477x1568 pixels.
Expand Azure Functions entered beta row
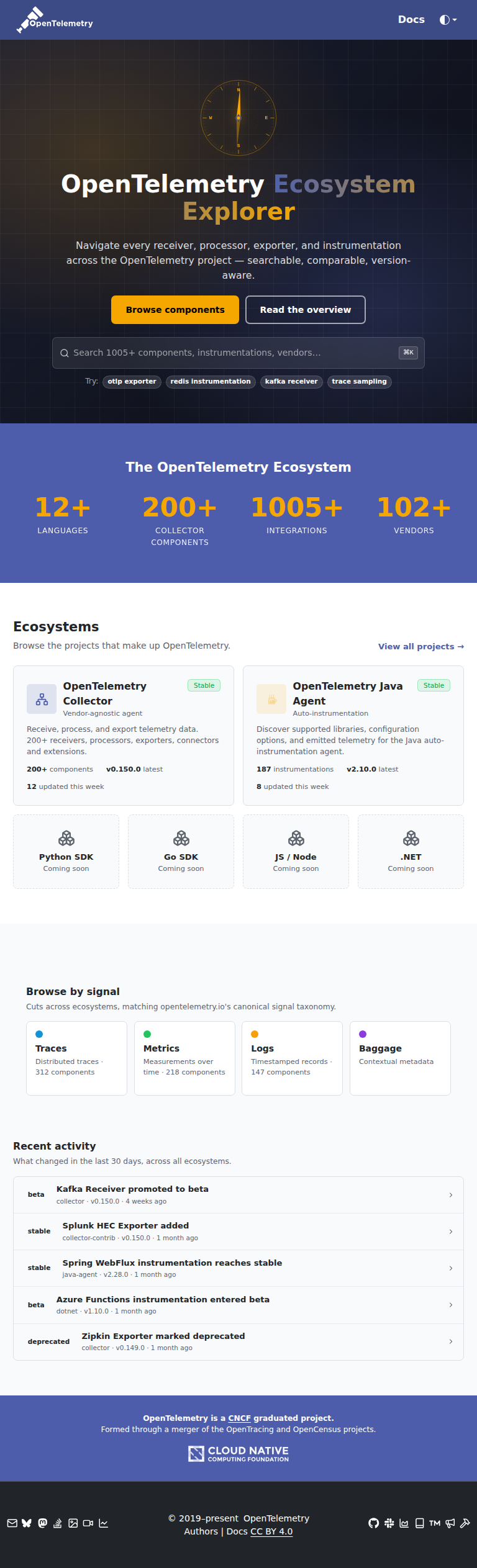238,1305
